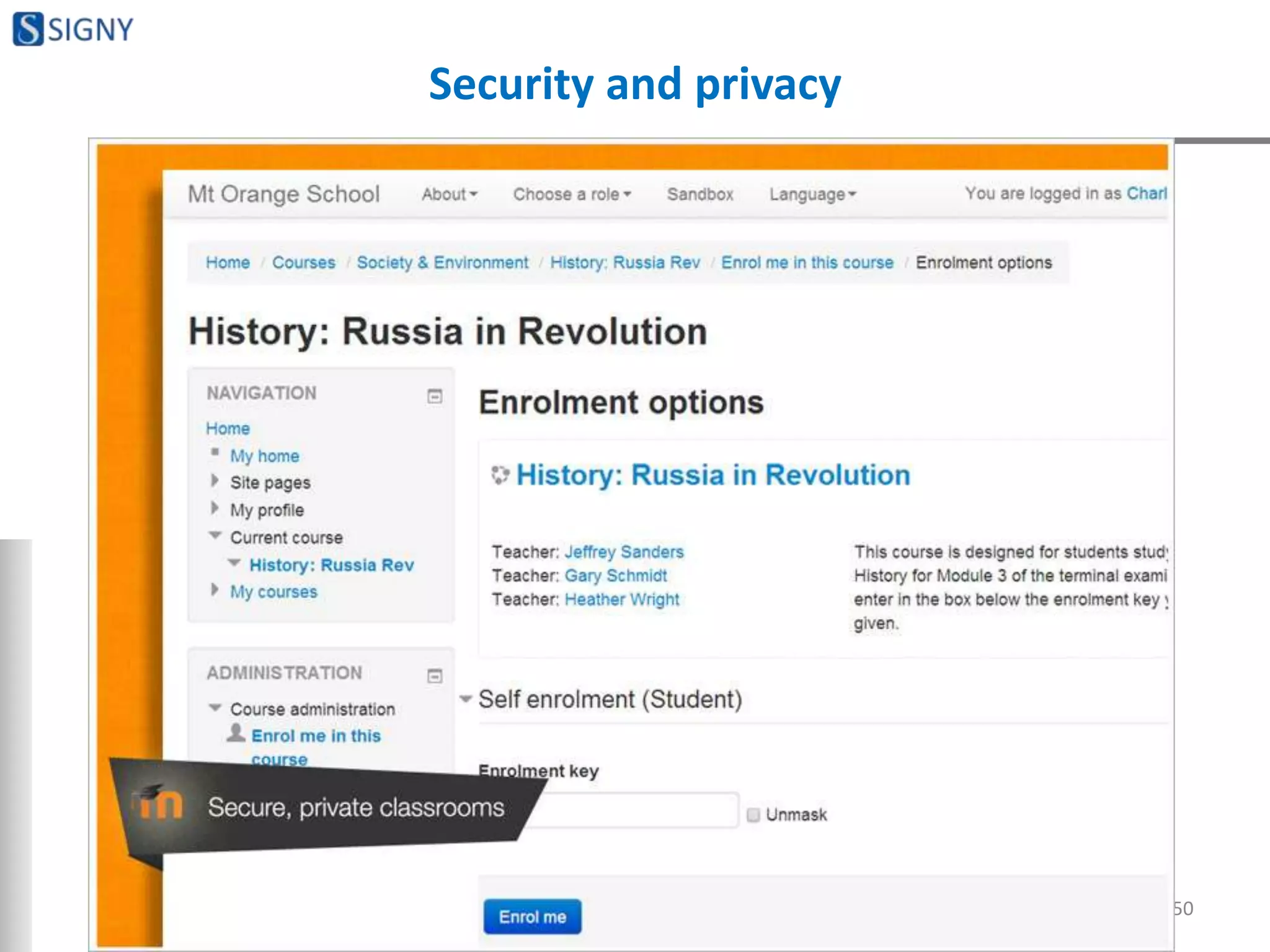Expand the Site pages tree node

(x=215, y=481)
